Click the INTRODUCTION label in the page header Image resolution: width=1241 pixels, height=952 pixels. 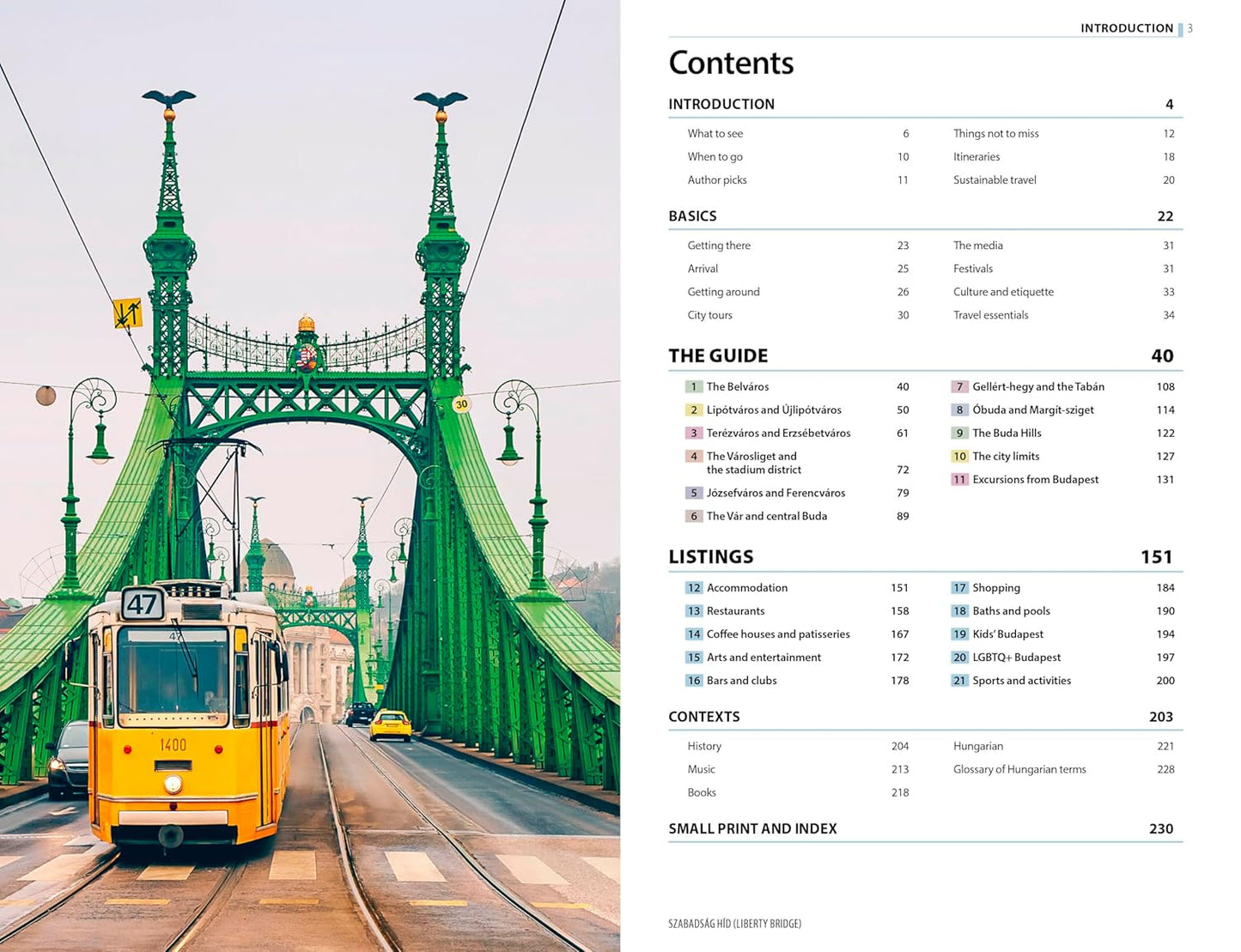[x=1126, y=27]
